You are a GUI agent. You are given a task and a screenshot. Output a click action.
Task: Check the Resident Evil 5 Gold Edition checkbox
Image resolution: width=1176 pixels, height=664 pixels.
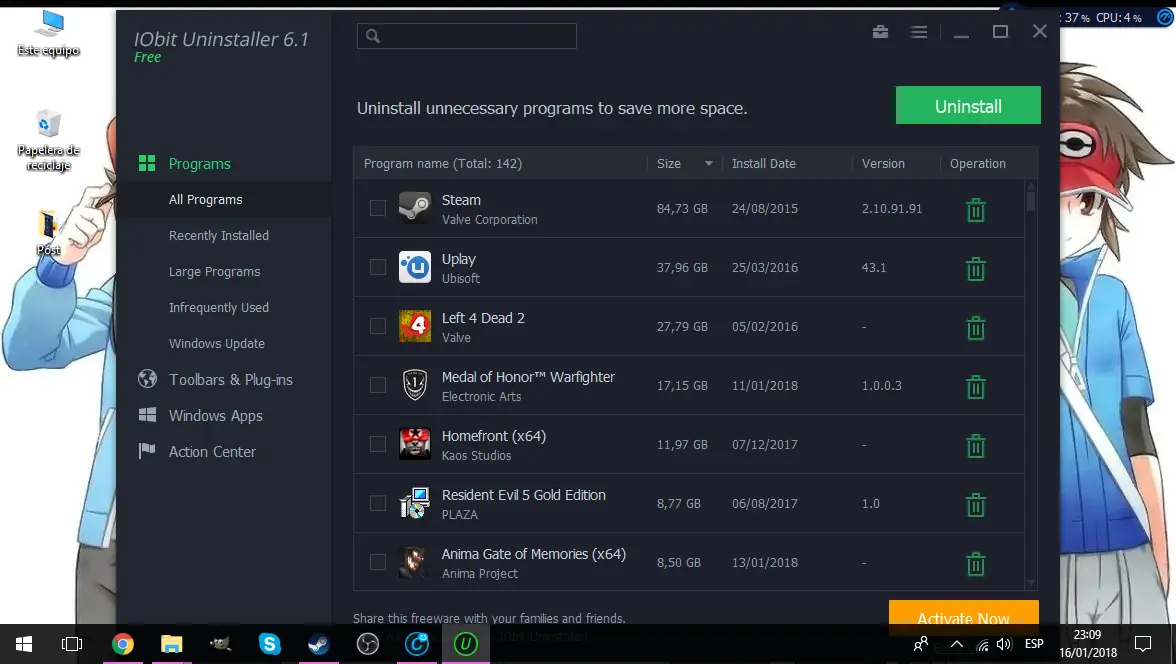378,503
